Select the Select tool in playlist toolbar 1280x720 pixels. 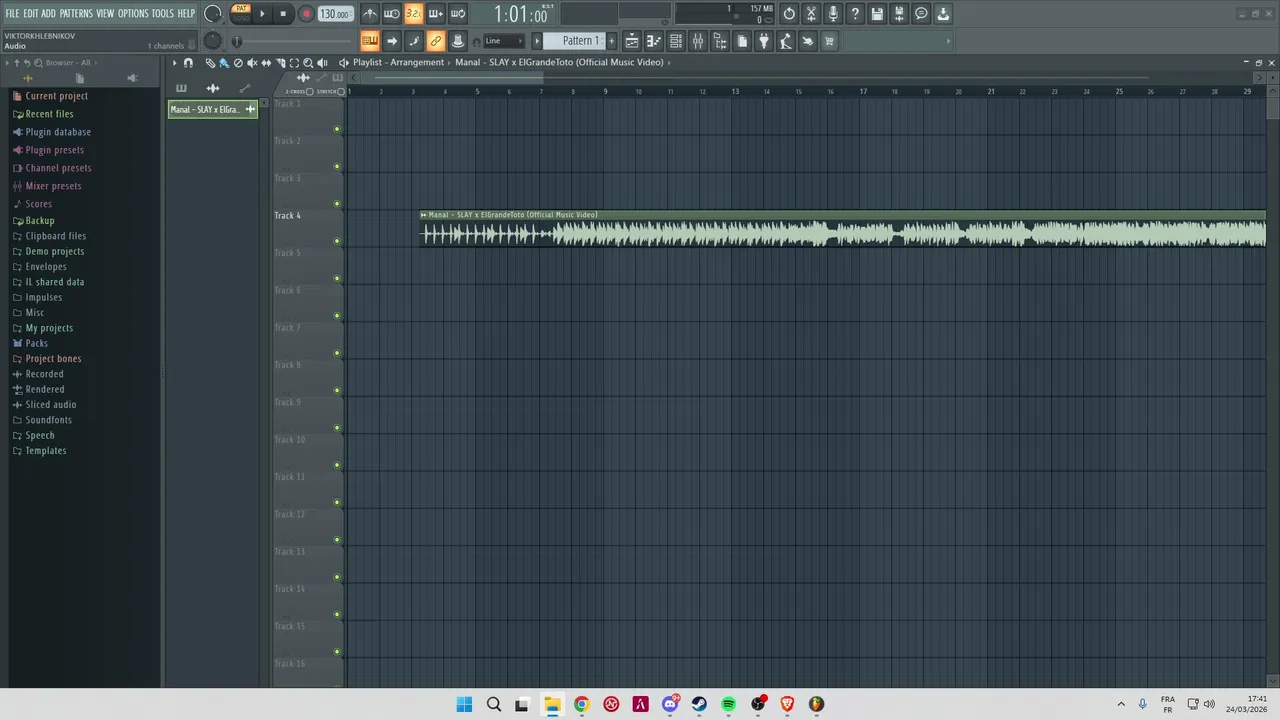pyautogui.click(x=294, y=62)
